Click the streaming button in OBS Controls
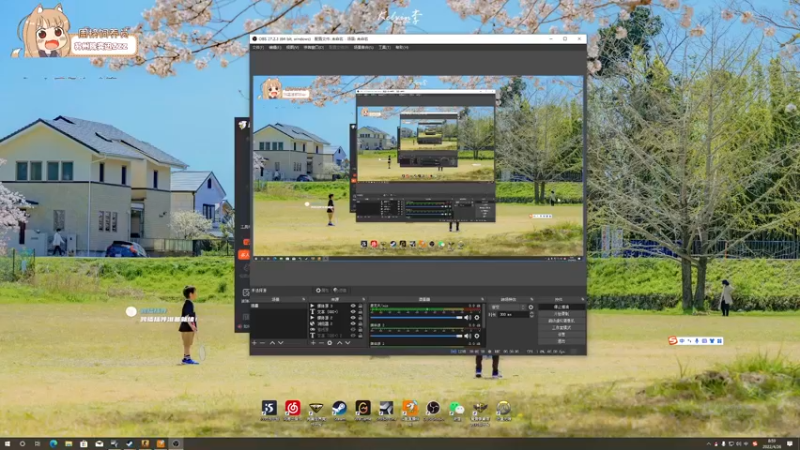This screenshot has width=800, height=450. (561, 307)
